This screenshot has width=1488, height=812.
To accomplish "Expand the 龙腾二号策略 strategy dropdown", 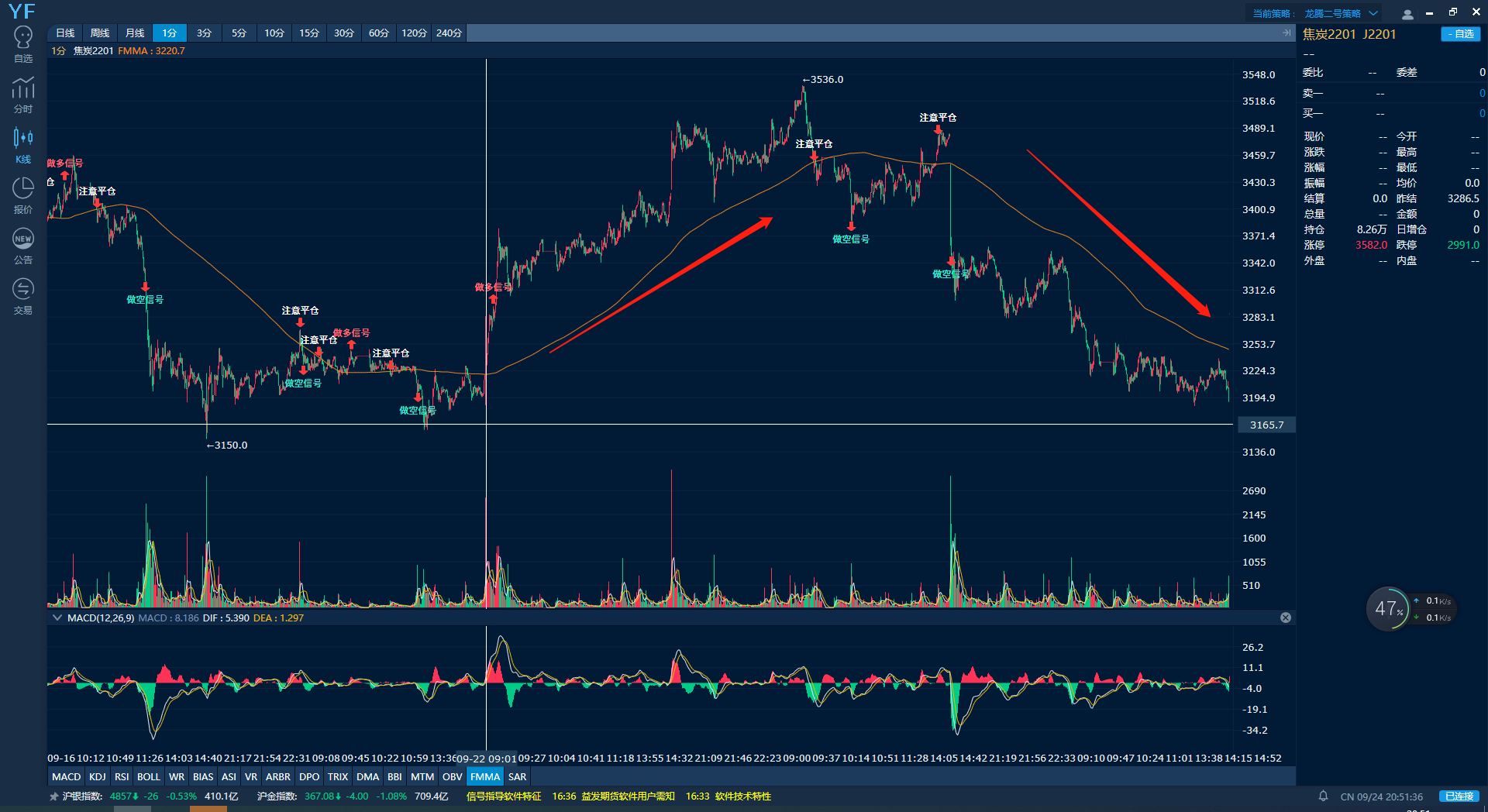I will [1373, 13].
